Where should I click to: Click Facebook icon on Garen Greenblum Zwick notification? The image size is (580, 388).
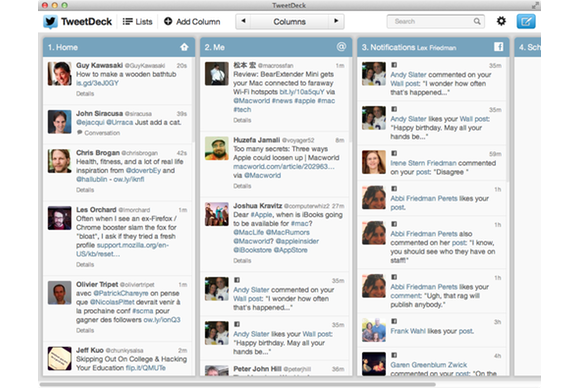[x=394, y=355]
